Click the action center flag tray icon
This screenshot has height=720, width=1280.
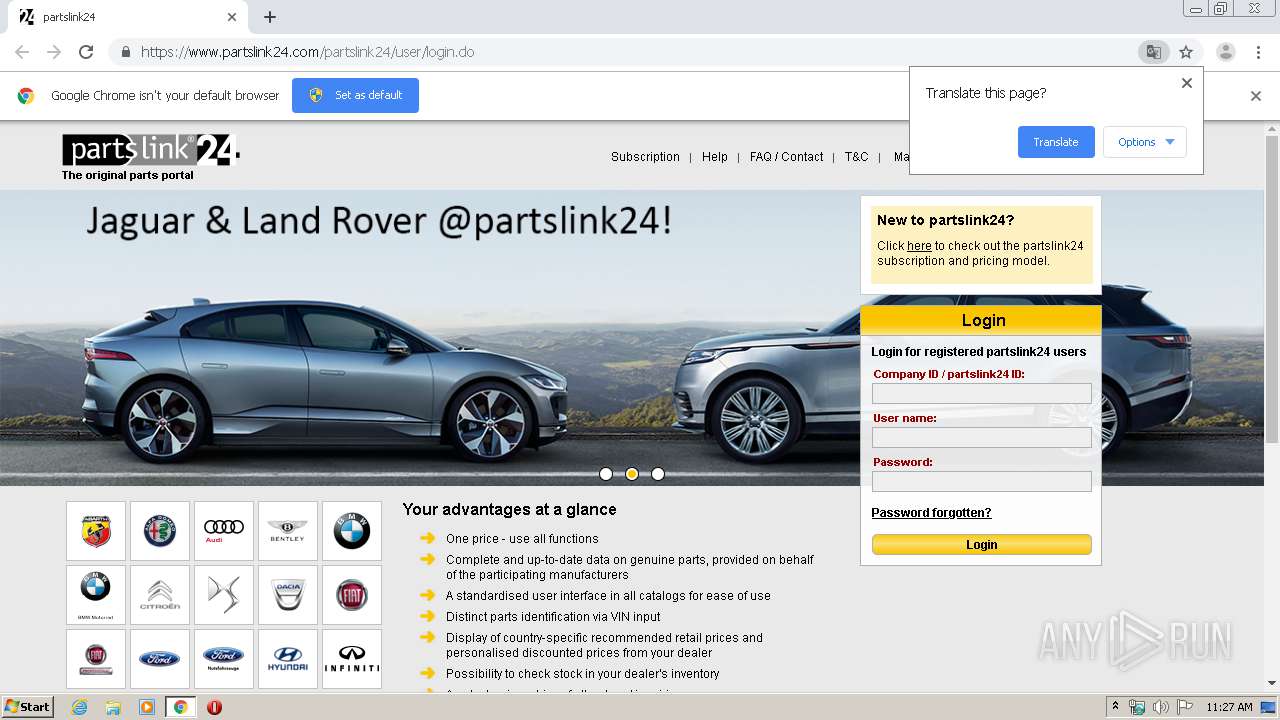[1185, 707]
